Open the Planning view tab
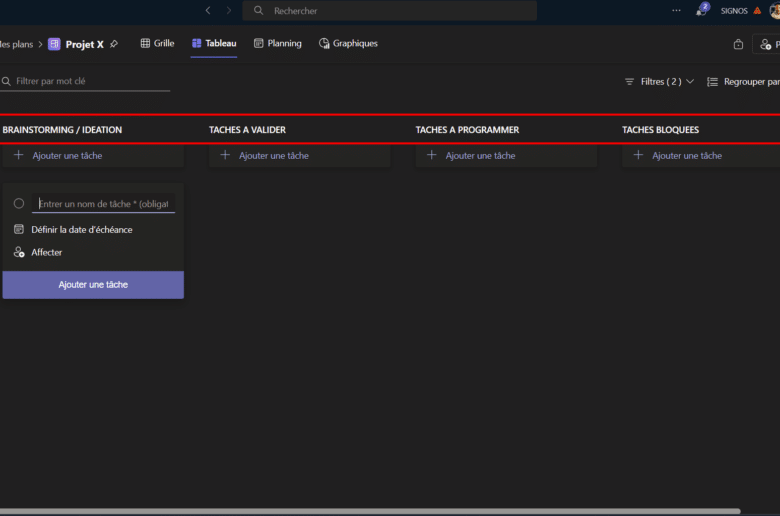Image resolution: width=780 pixels, height=516 pixels. click(277, 43)
